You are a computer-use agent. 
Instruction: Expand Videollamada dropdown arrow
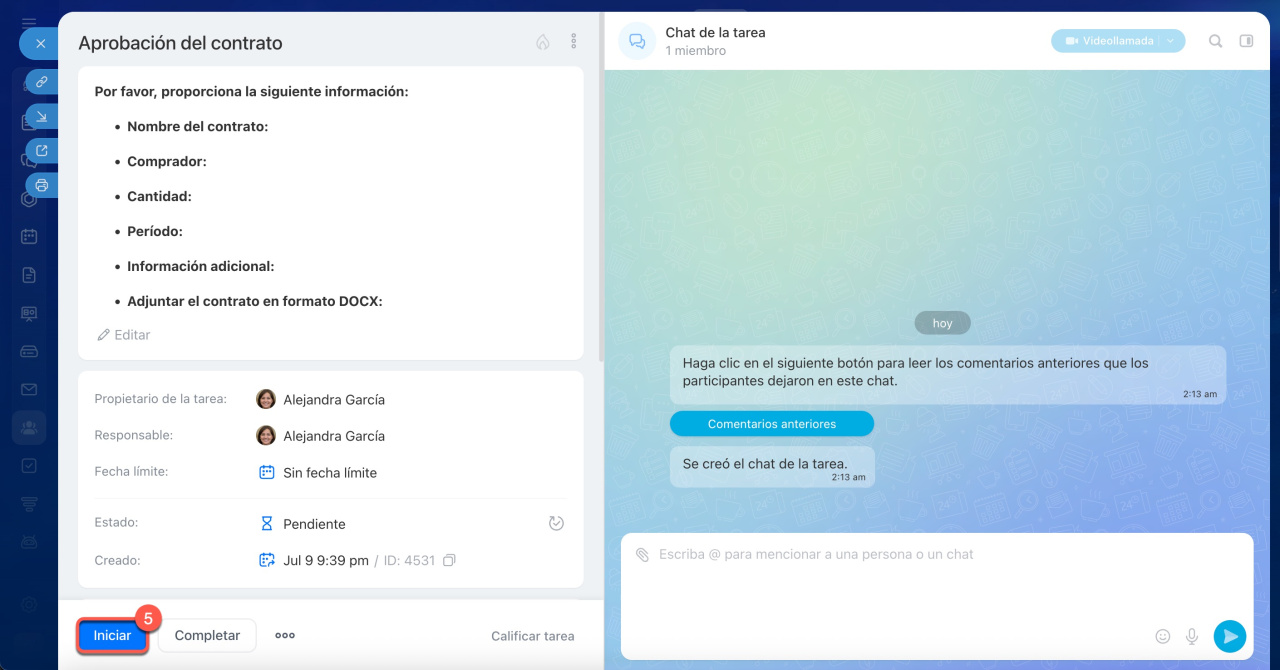click(x=1171, y=41)
